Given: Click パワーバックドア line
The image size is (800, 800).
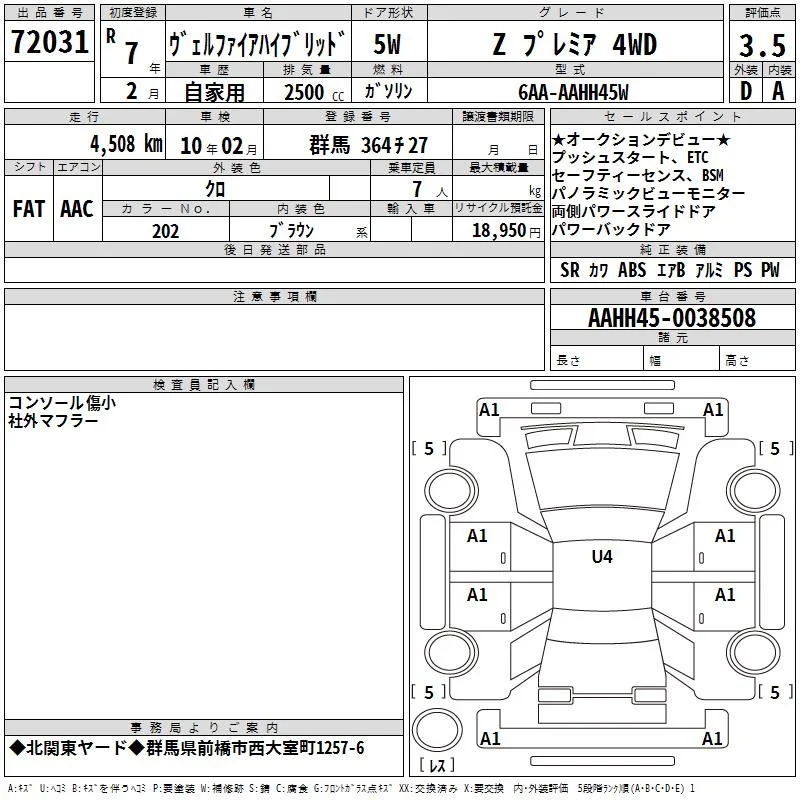Looking at the screenshot, I should pos(611,229).
